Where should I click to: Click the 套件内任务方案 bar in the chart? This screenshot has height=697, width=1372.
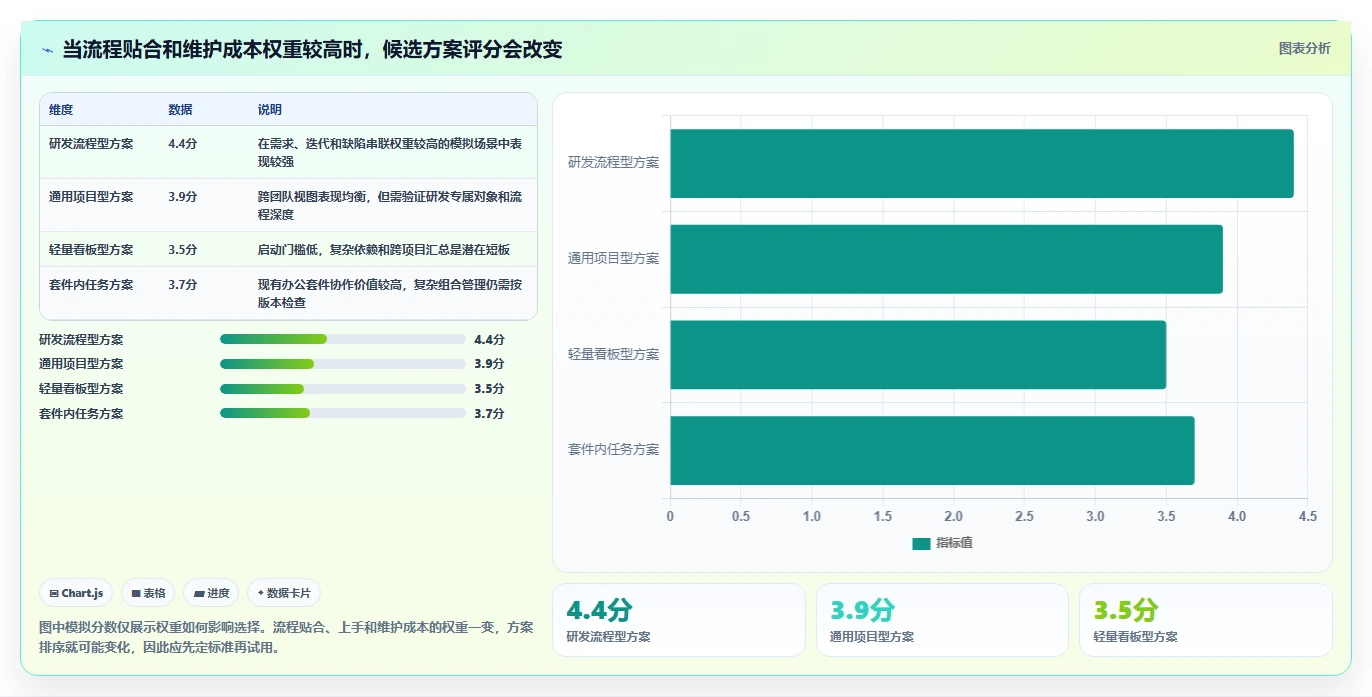click(x=932, y=450)
